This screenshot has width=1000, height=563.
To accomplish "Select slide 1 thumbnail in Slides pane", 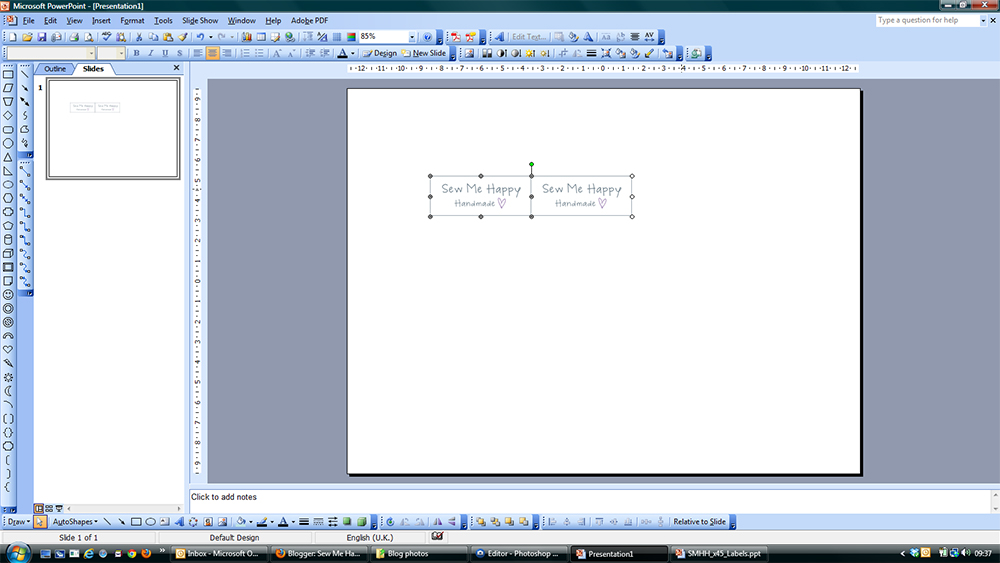I will click(x=113, y=129).
